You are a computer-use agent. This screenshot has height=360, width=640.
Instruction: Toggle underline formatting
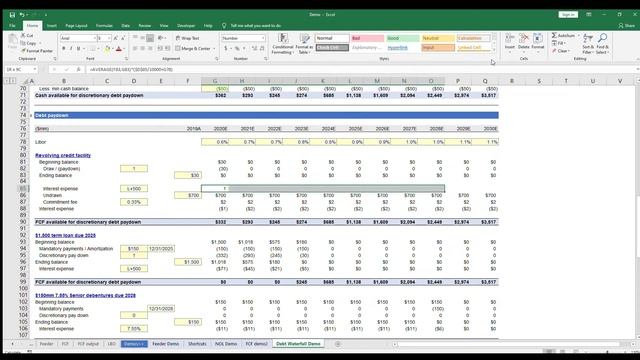78,49
